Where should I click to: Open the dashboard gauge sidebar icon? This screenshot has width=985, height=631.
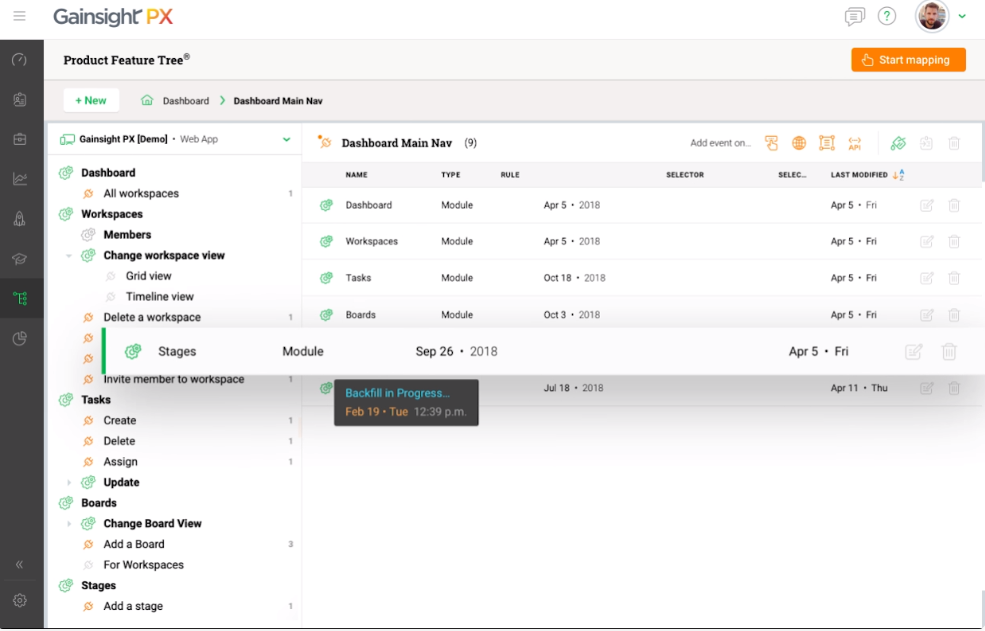click(19, 60)
